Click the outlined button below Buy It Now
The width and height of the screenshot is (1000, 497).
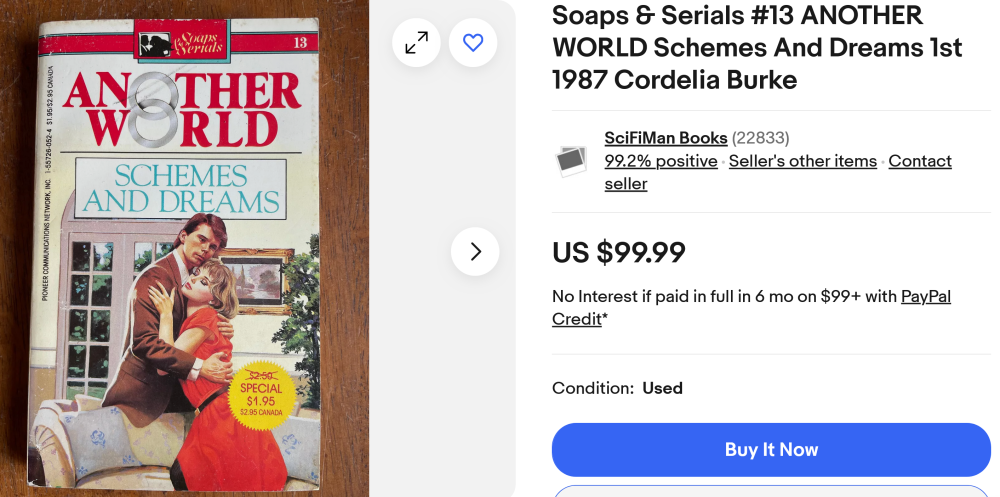click(771, 490)
